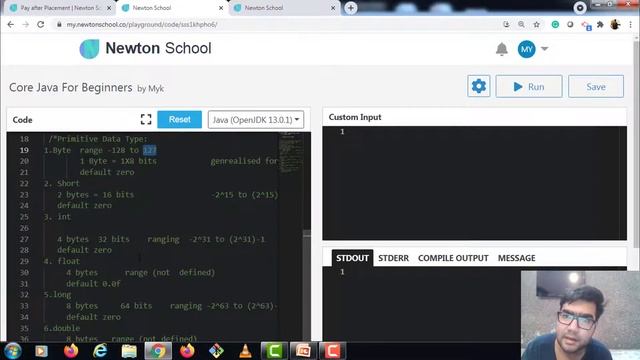Open the Chrome three-dot menu

coord(631,24)
